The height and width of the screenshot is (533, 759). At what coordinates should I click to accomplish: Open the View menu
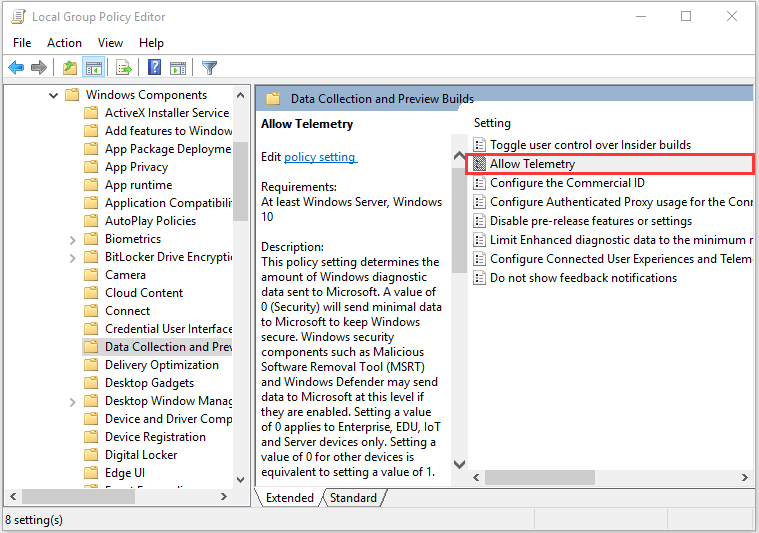point(110,43)
